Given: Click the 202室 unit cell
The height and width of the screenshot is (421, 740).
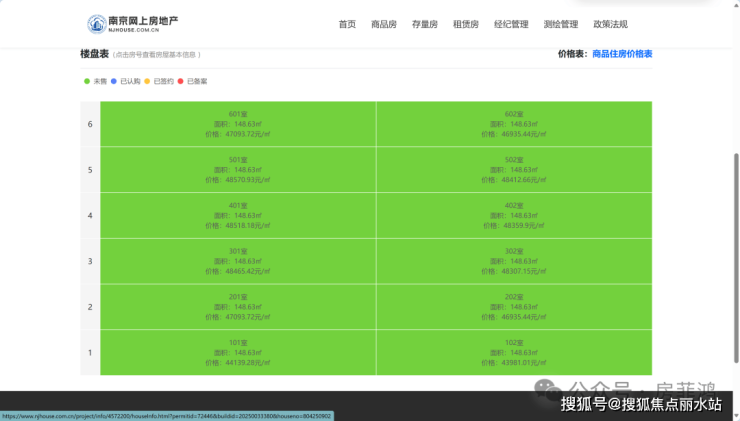Looking at the screenshot, I should pyautogui.click(x=514, y=307).
